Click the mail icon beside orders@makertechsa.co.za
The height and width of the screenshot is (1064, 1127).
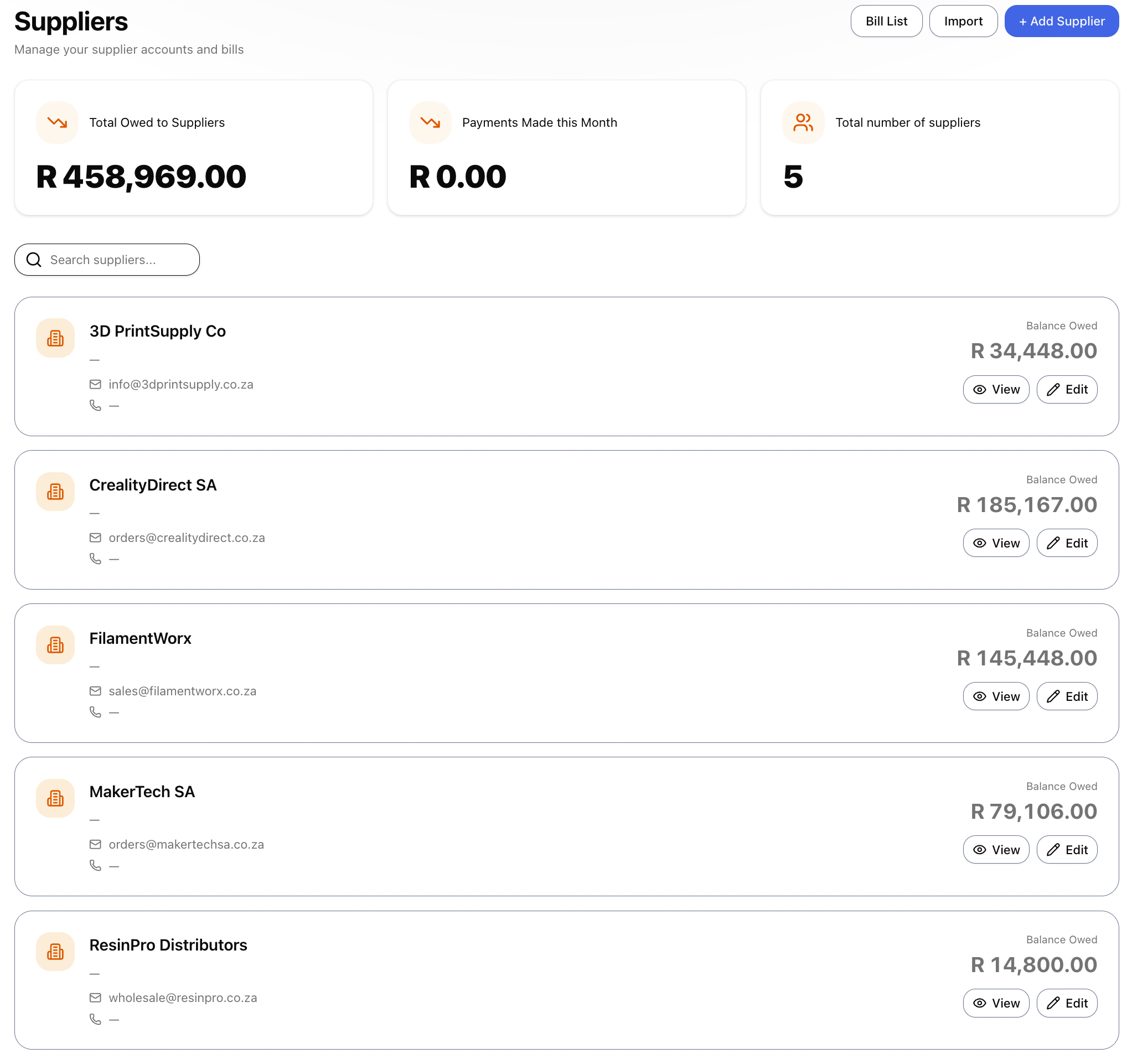95,845
